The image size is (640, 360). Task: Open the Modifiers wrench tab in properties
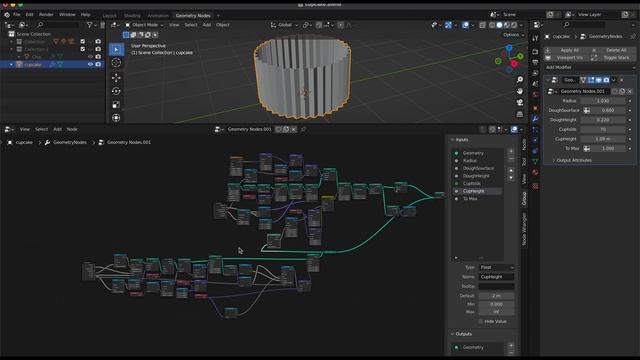535,119
